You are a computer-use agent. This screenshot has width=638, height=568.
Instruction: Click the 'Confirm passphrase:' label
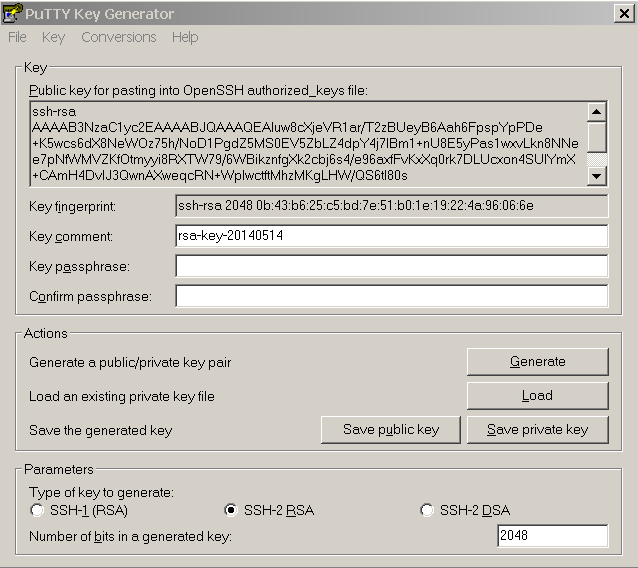click(x=90, y=297)
